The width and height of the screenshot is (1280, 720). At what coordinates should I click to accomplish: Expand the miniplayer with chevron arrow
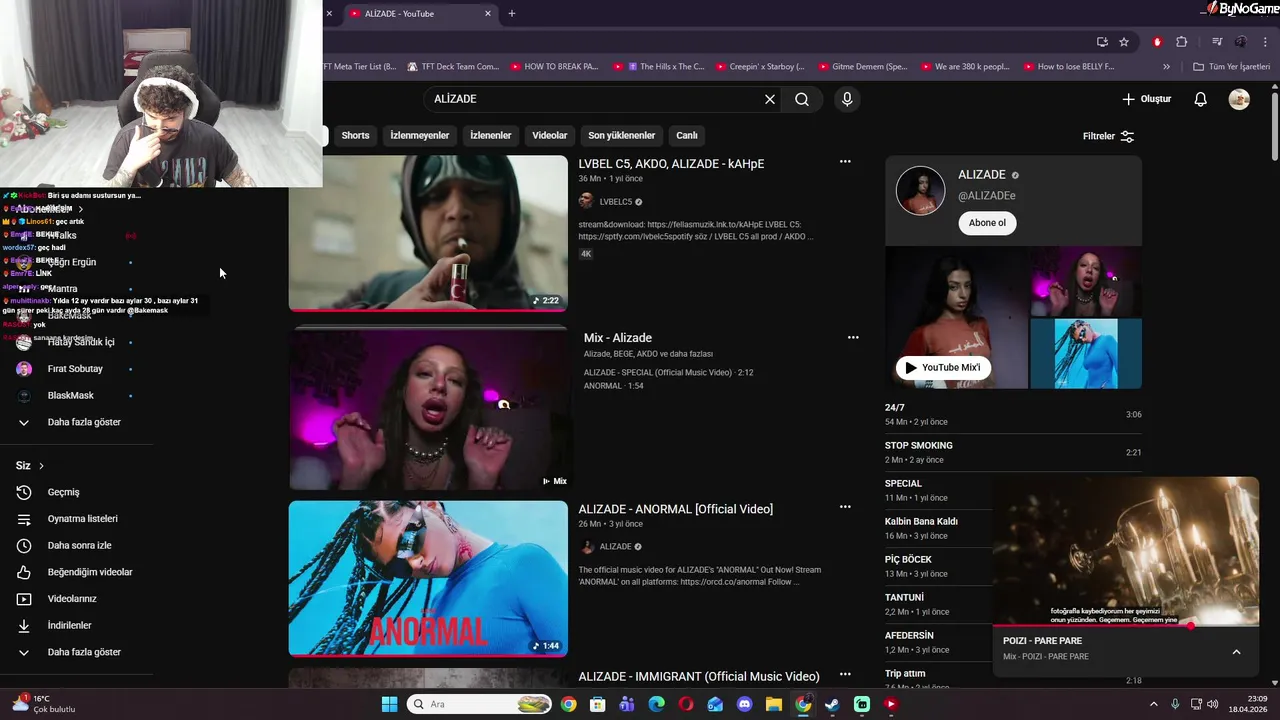(x=1236, y=652)
